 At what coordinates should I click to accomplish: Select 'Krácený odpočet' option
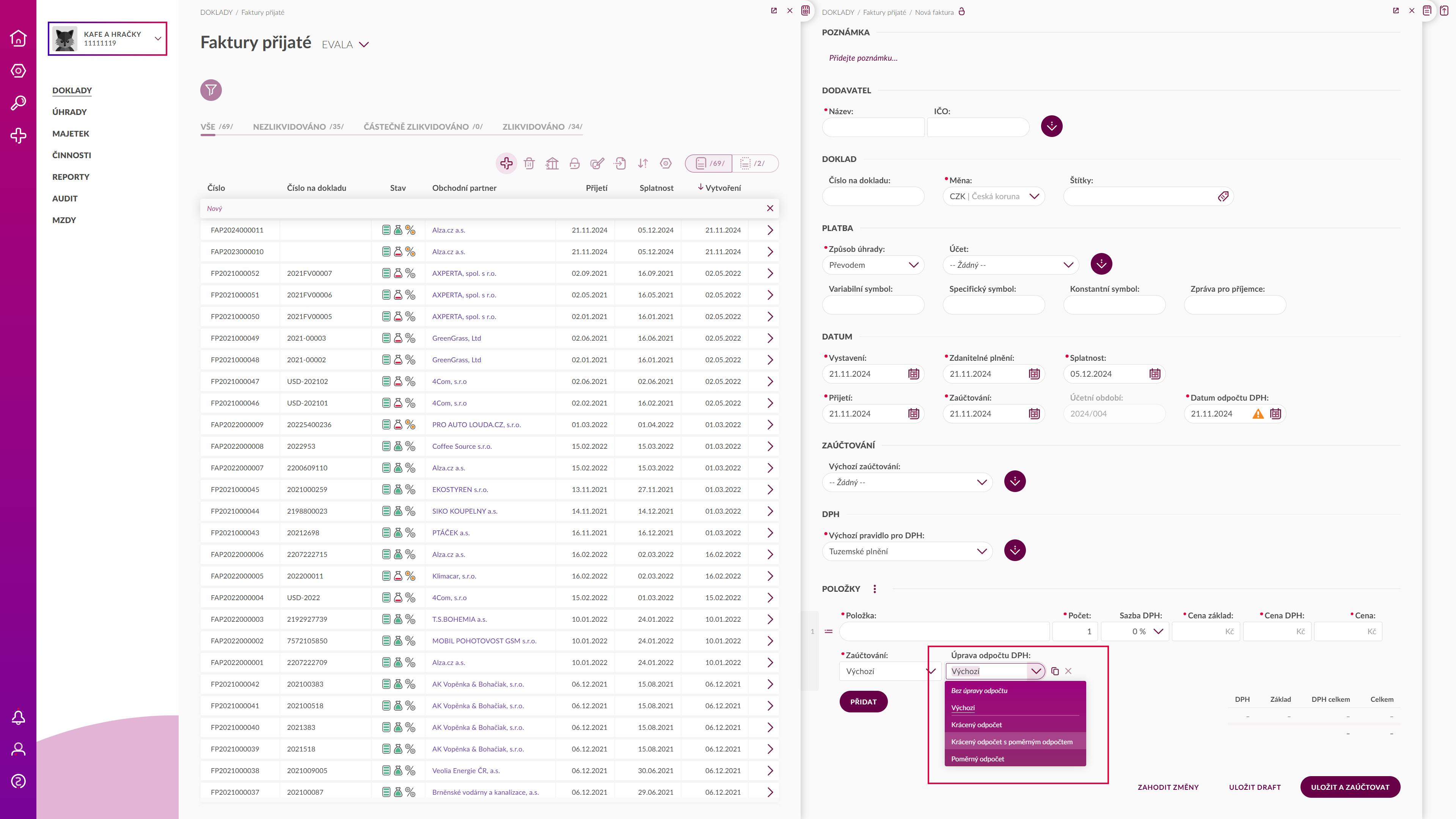click(x=1015, y=725)
